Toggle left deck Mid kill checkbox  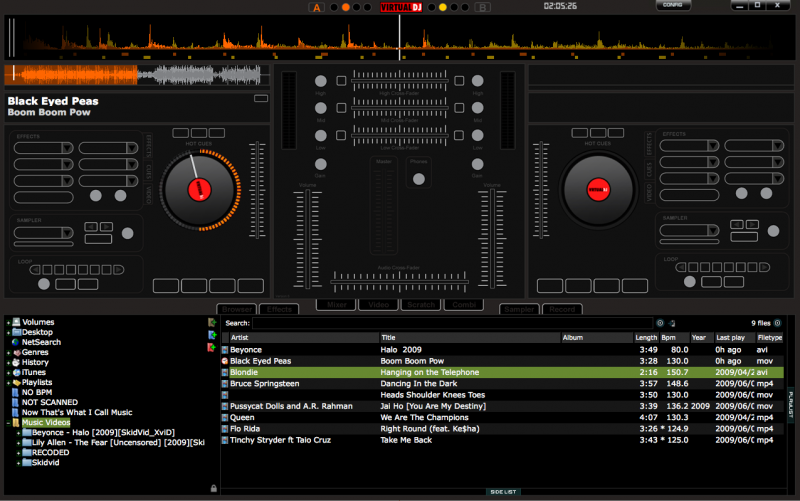(x=341, y=108)
